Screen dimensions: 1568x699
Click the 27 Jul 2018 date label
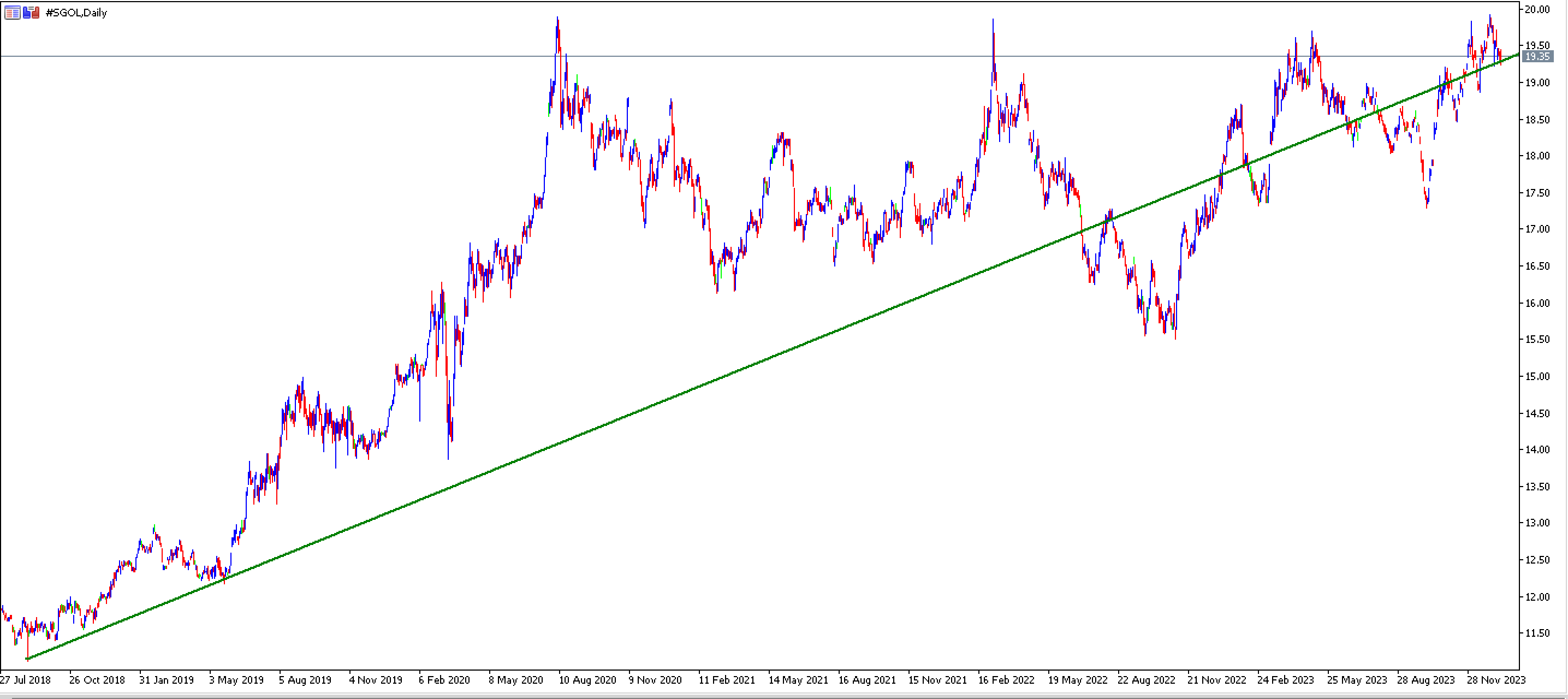tap(26, 680)
